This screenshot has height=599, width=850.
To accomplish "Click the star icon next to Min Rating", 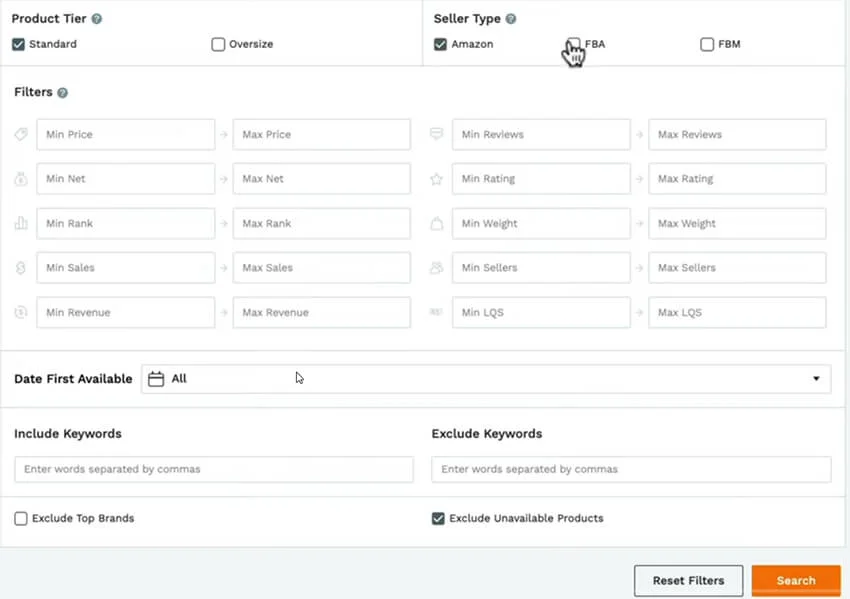I will [436, 178].
